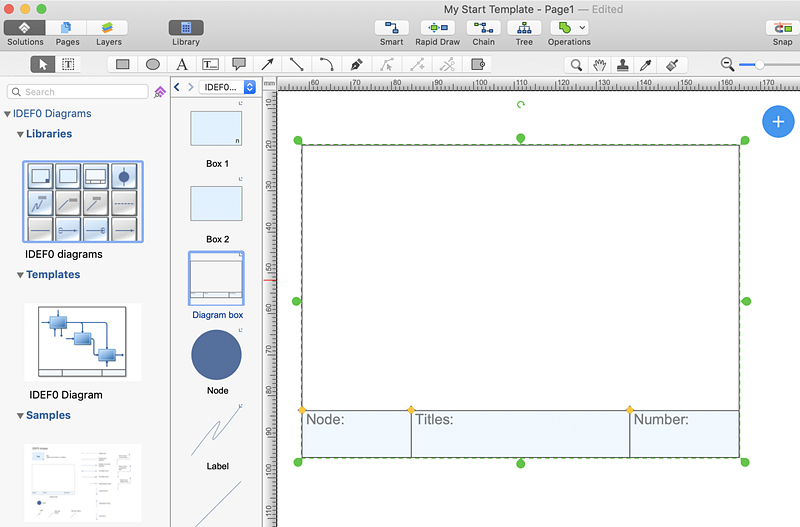
Task: Choose the Text tool
Action: pos(182,64)
